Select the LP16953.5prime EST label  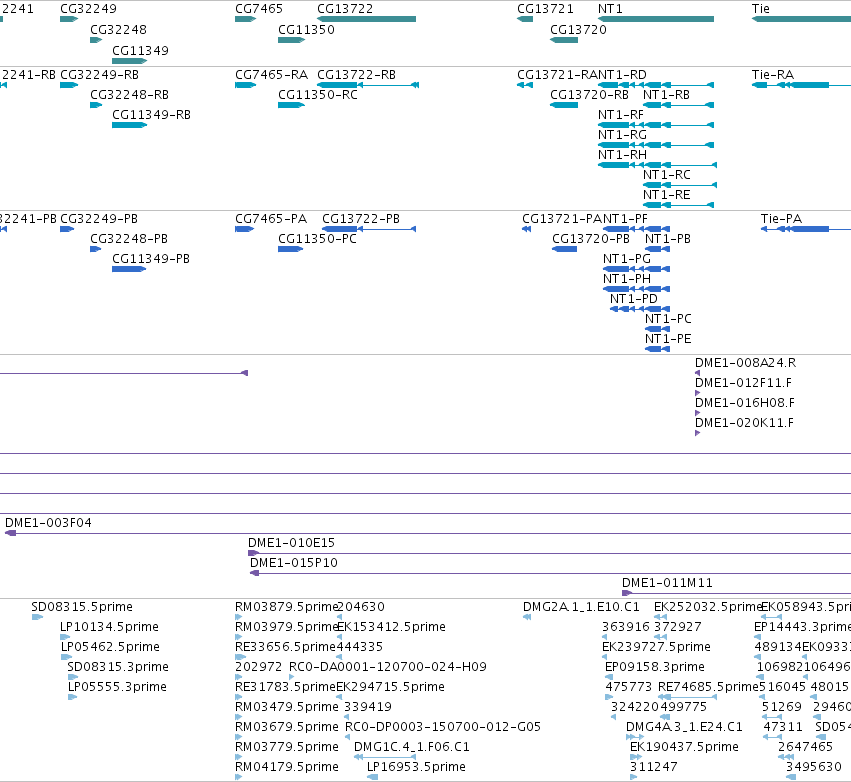(x=416, y=767)
